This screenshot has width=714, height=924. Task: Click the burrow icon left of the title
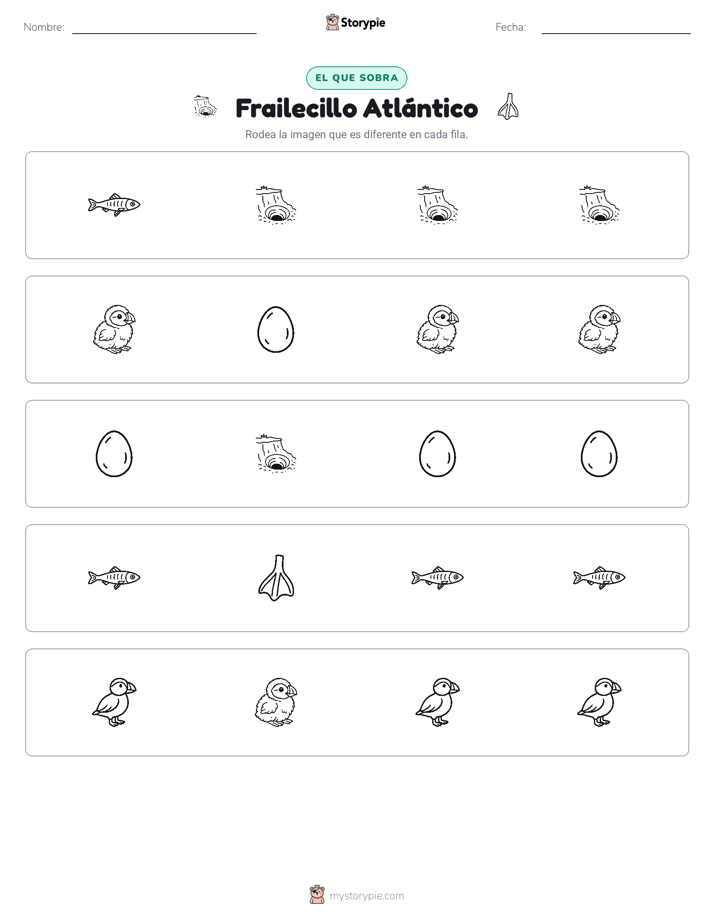[205, 106]
